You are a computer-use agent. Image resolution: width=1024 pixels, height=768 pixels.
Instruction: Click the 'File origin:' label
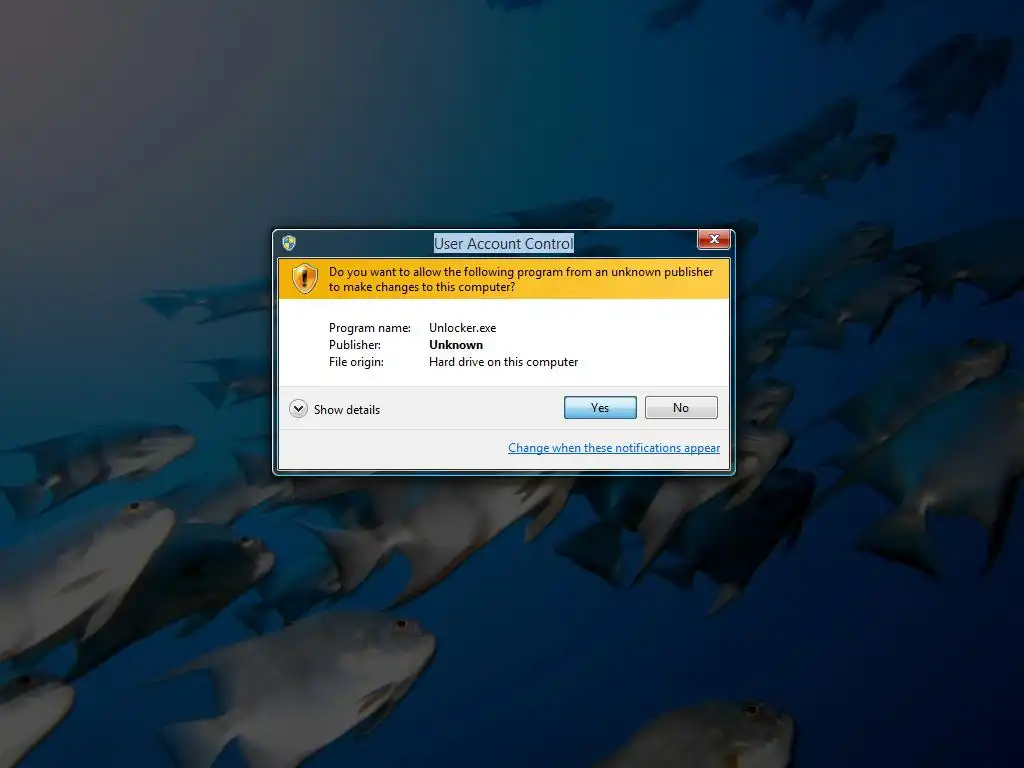coord(356,362)
